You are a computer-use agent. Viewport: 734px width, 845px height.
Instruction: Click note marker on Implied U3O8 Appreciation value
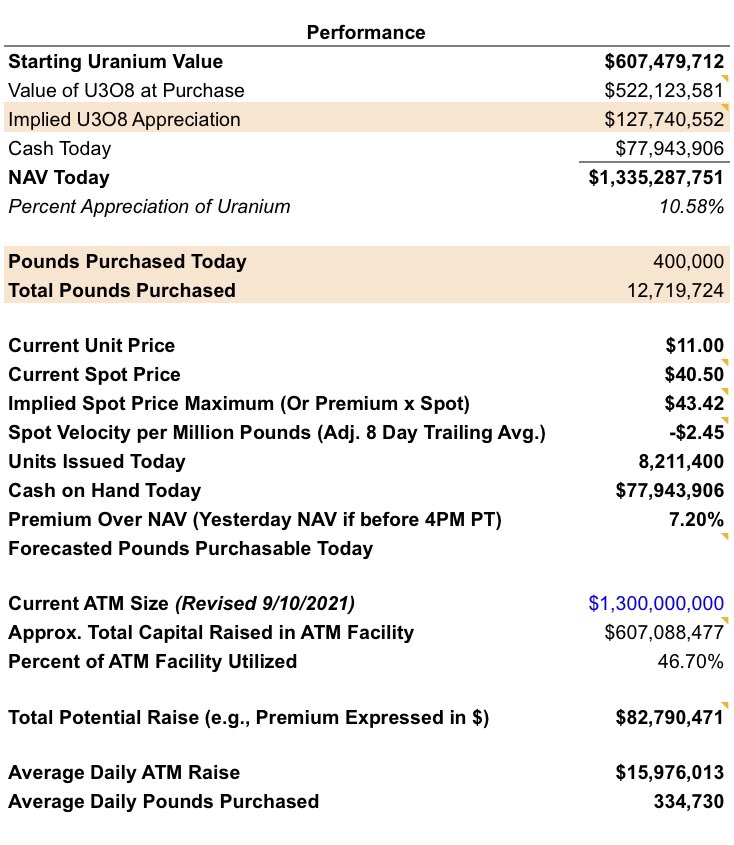click(727, 107)
